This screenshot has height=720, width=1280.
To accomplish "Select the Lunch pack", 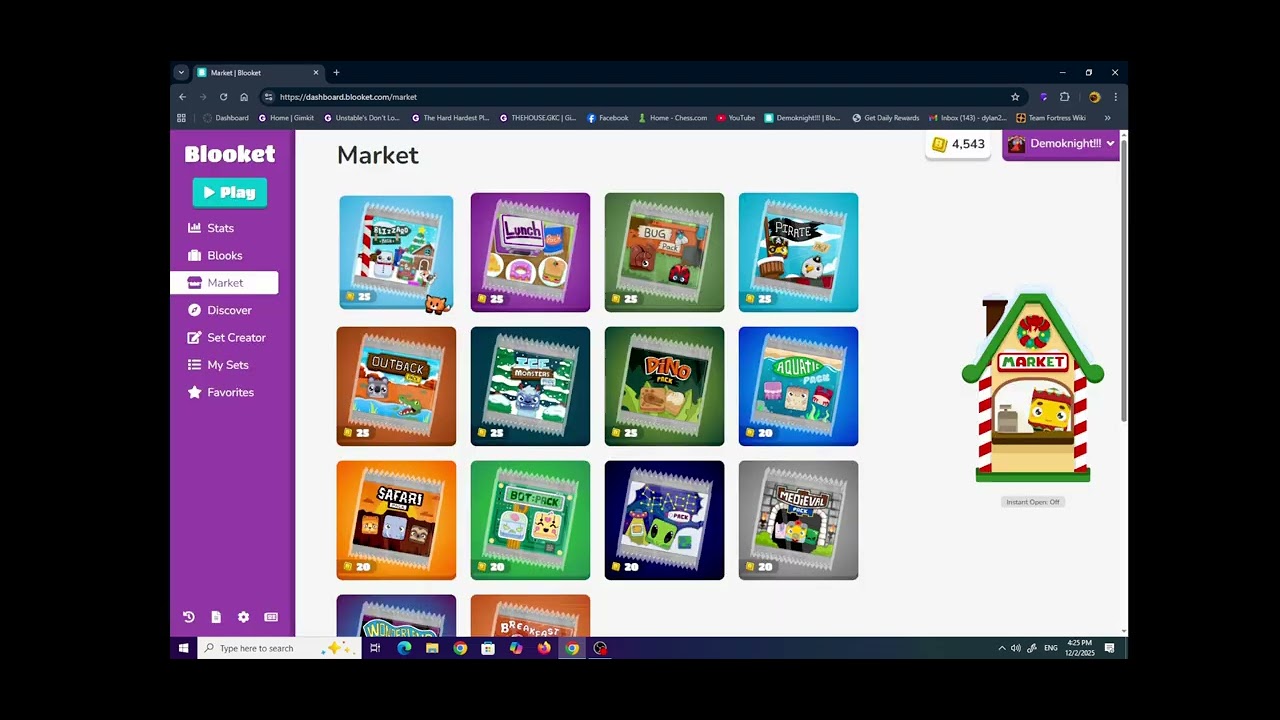I will (x=530, y=252).
